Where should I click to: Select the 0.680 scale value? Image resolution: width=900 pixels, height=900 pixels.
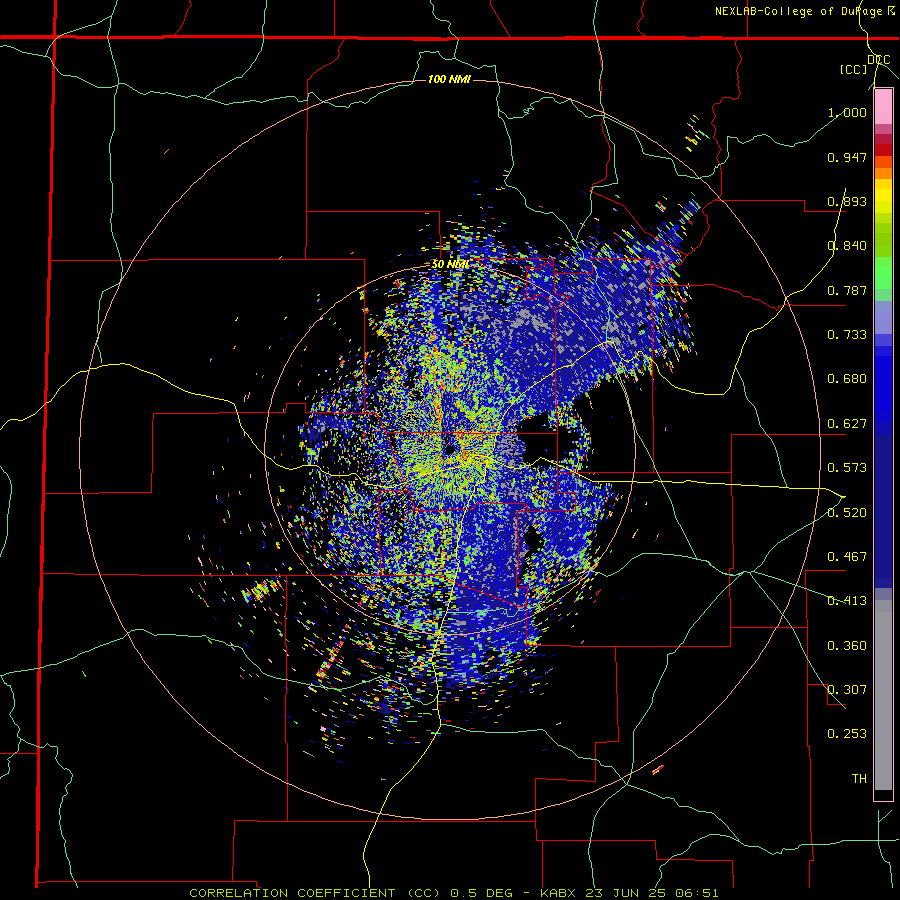pyautogui.click(x=847, y=379)
